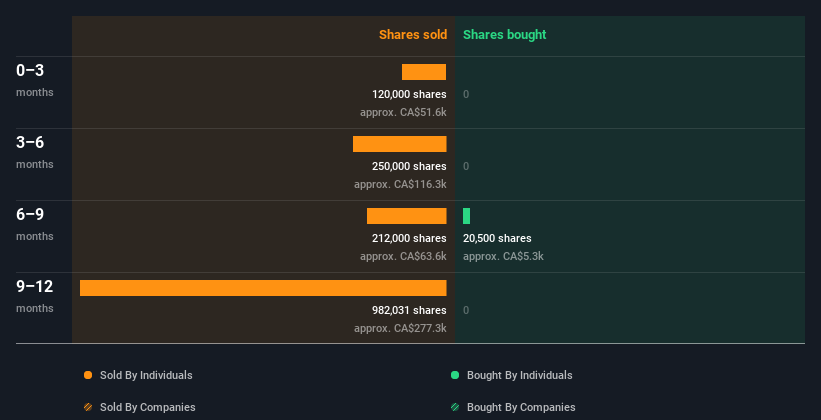This screenshot has height=420, width=821.
Task: Click the 982,031 shares value
Action: [x=409, y=310]
